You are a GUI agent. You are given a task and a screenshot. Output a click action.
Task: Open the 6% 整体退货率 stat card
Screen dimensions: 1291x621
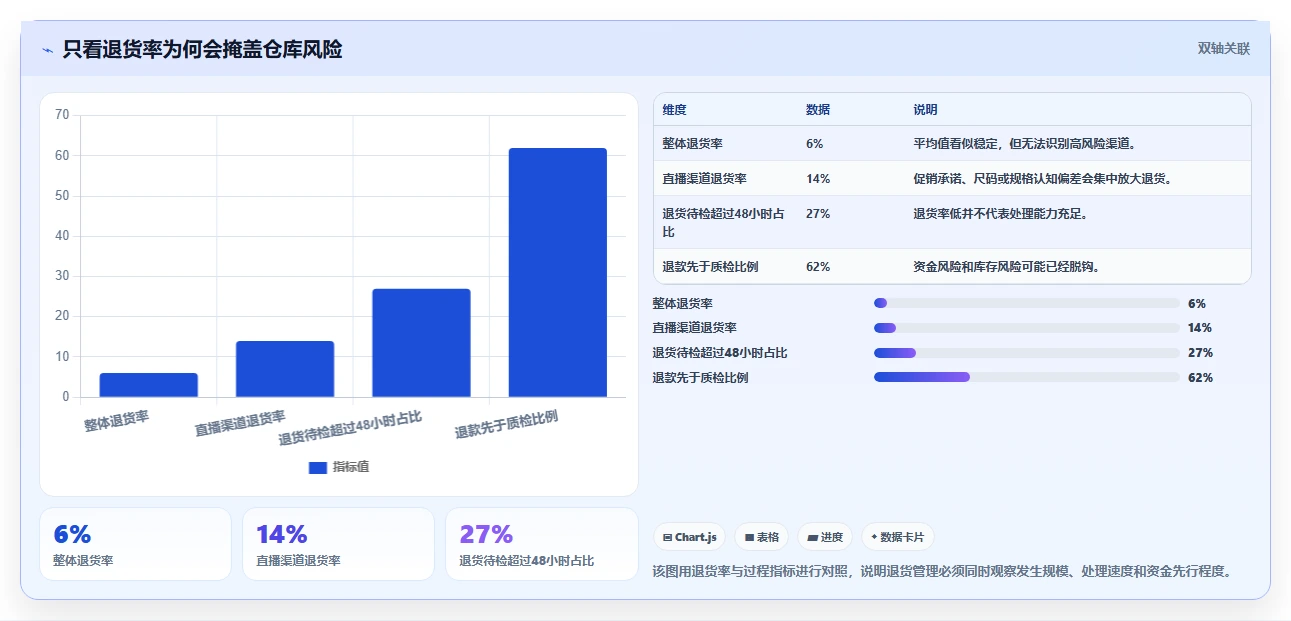point(135,544)
